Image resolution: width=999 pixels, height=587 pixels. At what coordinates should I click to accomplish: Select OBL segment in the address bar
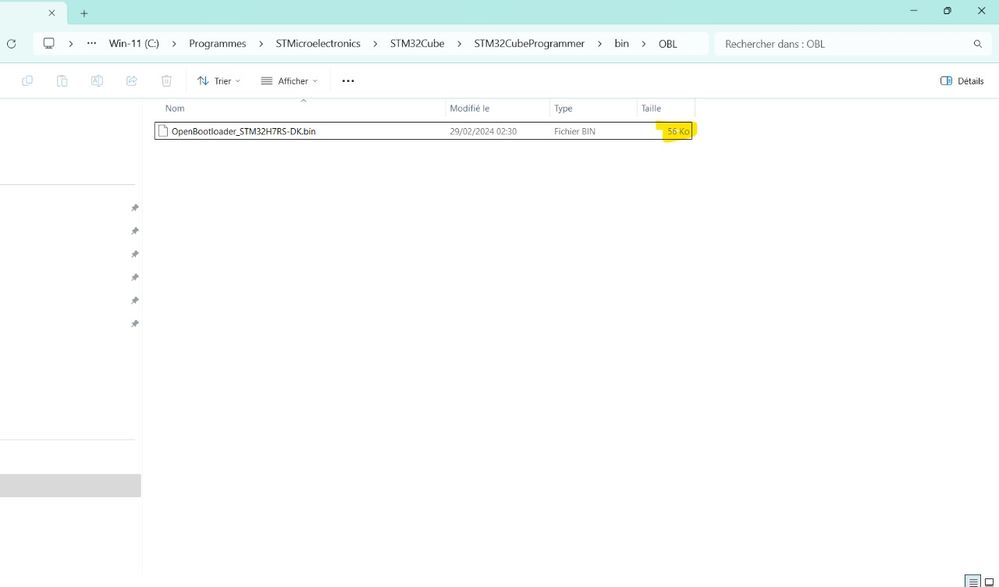668,44
